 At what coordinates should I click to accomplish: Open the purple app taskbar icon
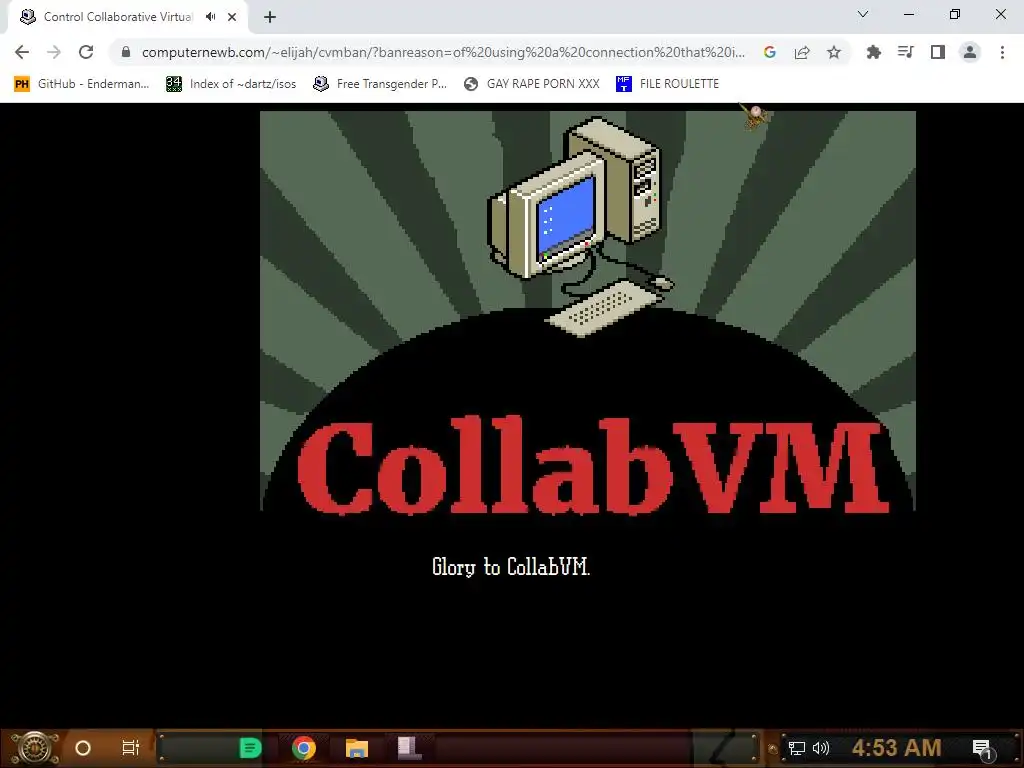[x=409, y=748]
